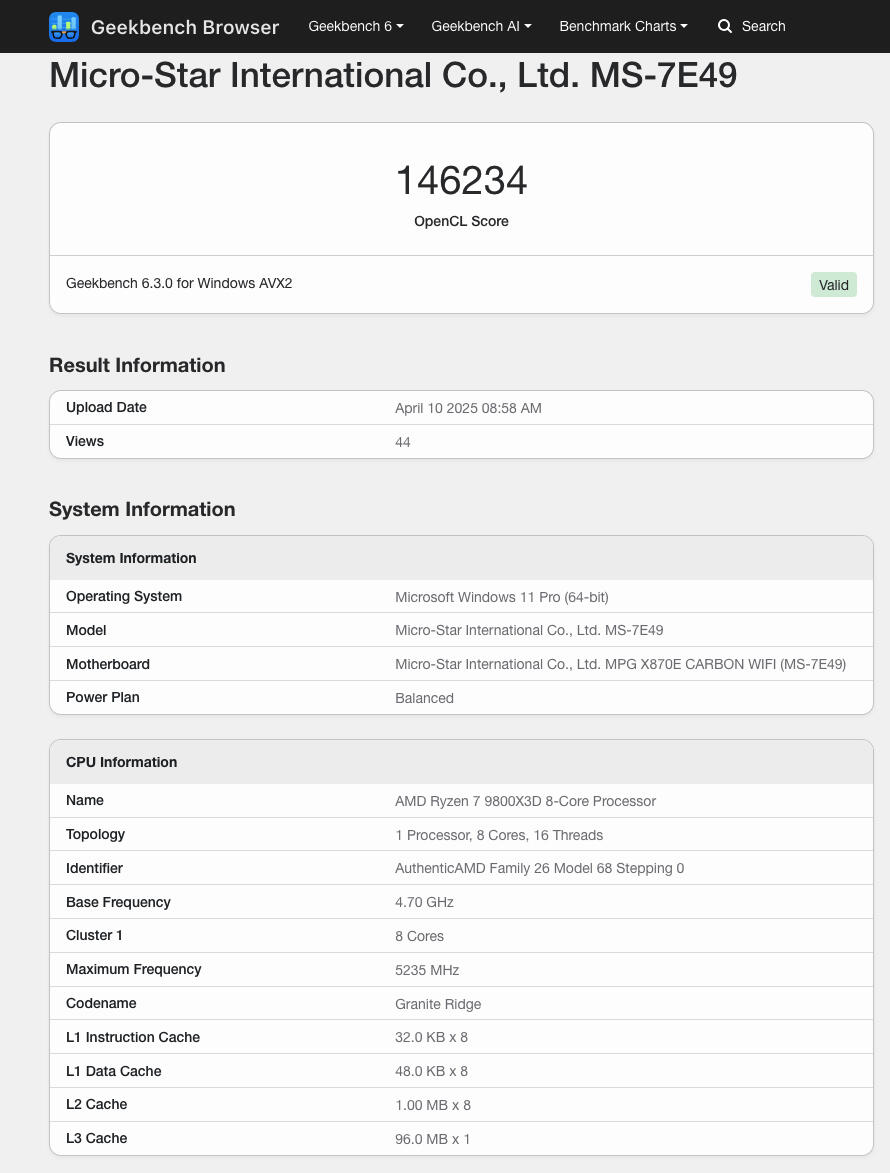890x1173 pixels.
Task: Select the OpenCL Score label
Action: click(x=461, y=221)
